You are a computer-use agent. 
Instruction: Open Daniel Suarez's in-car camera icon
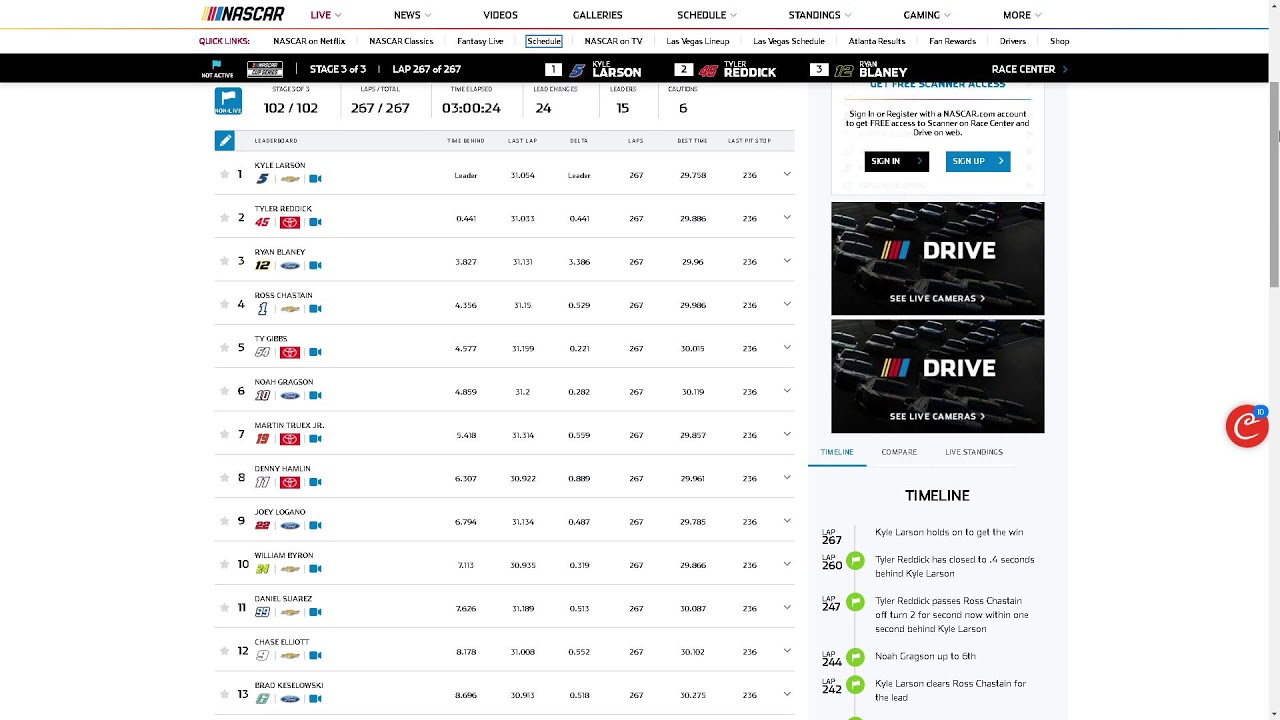(315, 612)
